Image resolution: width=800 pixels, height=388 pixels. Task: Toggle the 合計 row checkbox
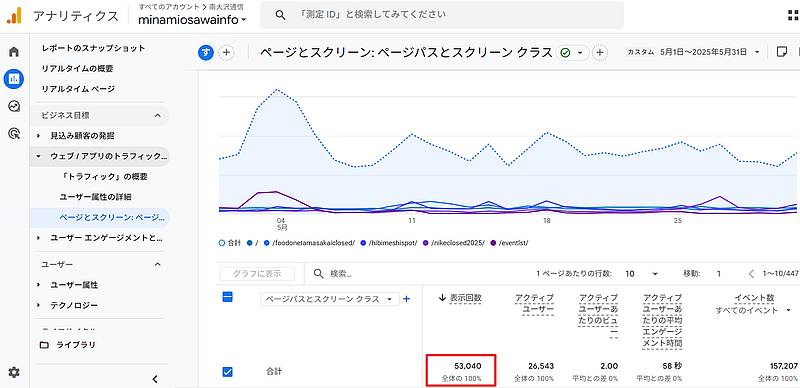coord(228,372)
